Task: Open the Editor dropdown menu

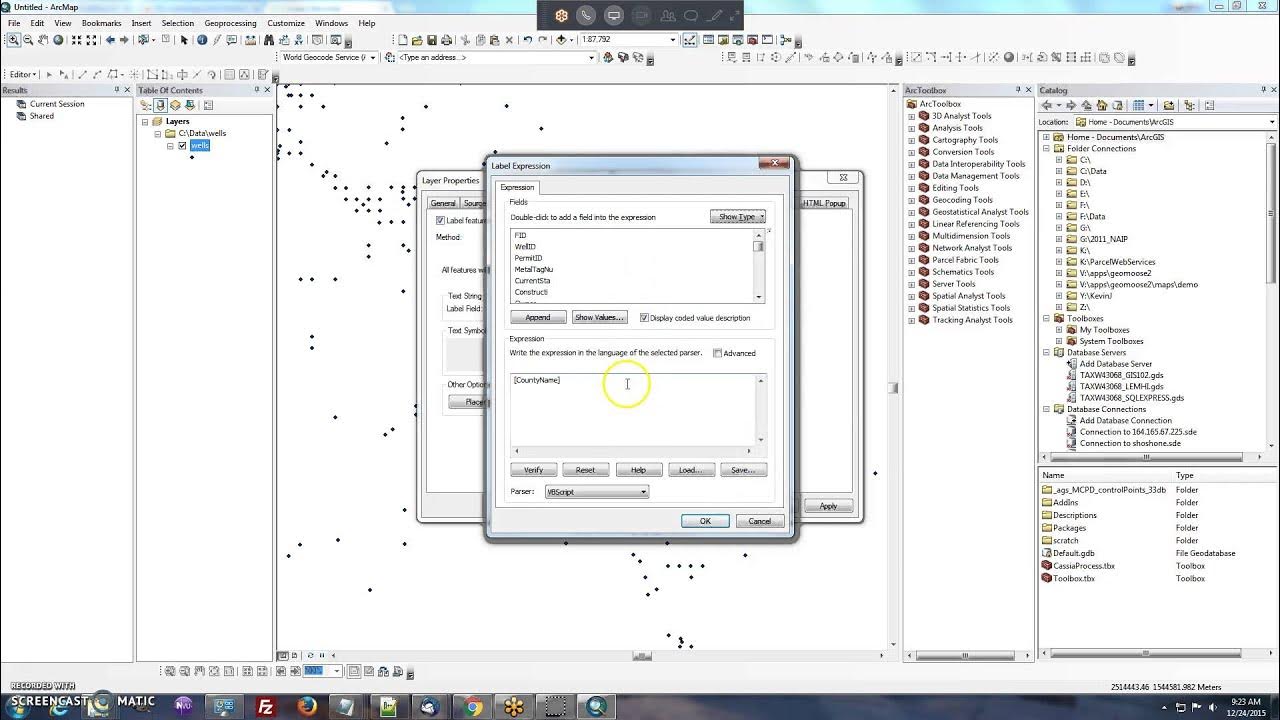Action: point(23,75)
